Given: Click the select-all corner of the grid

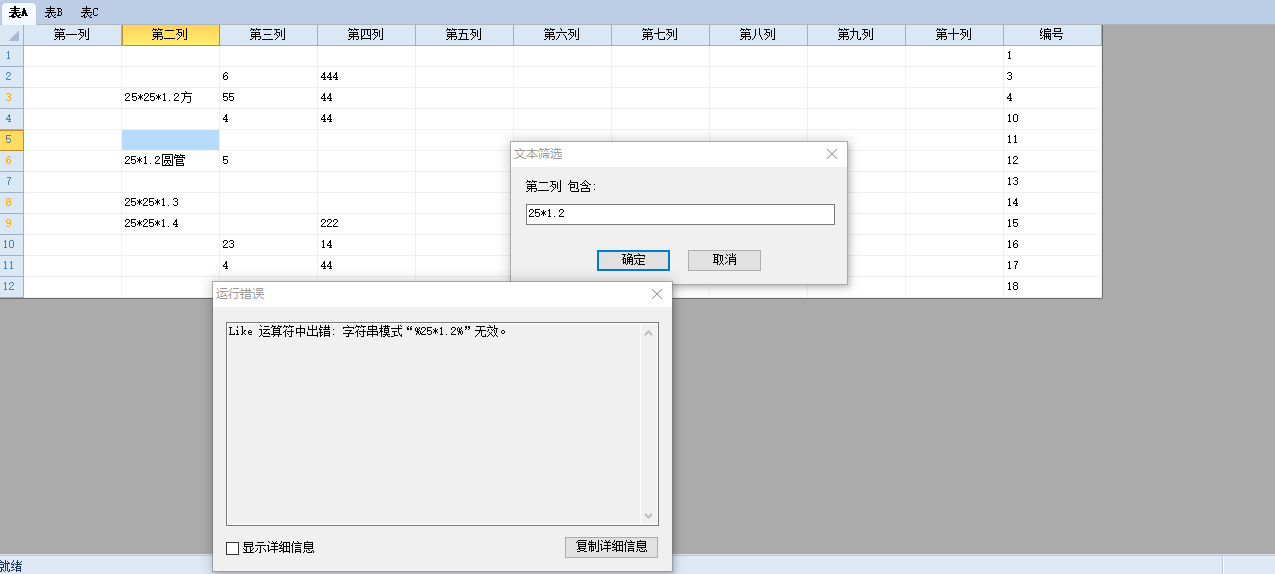Looking at the screenshot, I should click(x=12, y=35).
